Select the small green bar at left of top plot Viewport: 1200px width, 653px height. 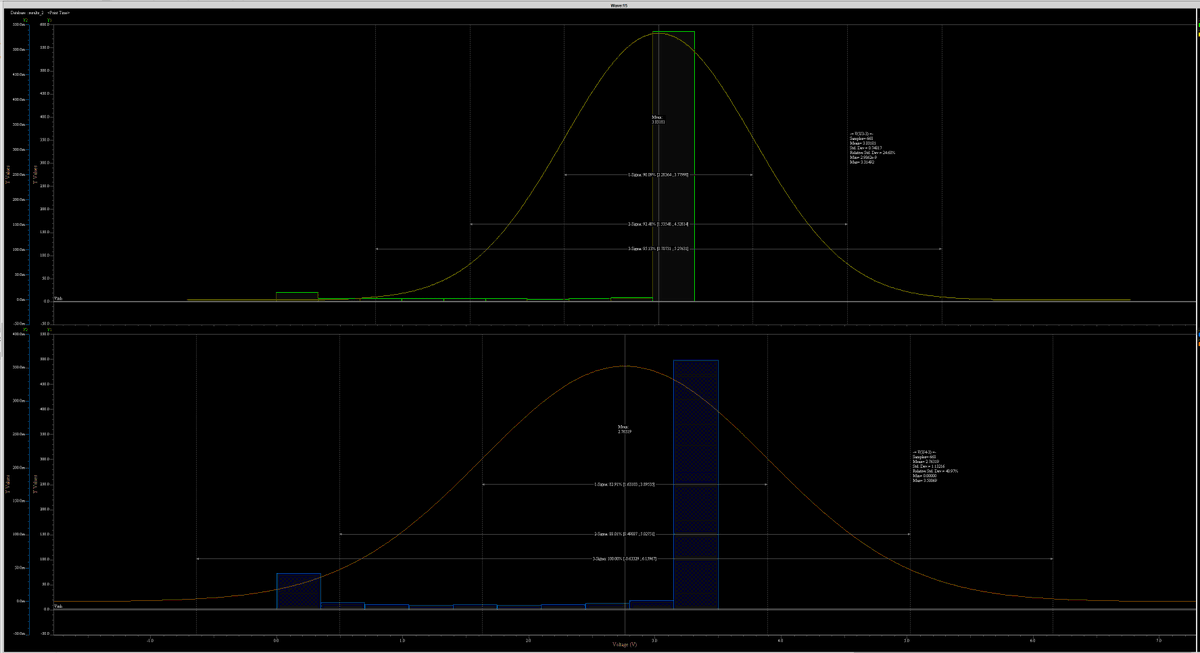click(297, 296)
